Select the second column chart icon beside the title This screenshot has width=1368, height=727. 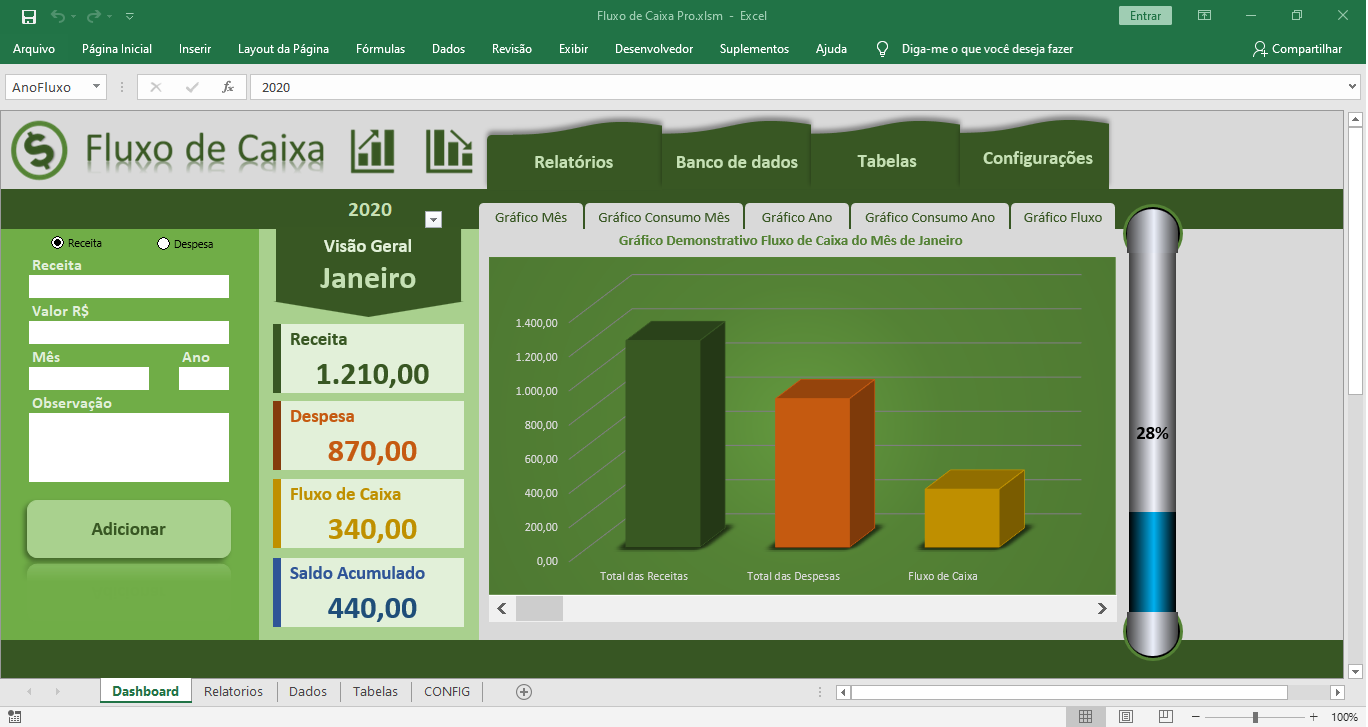448,150
